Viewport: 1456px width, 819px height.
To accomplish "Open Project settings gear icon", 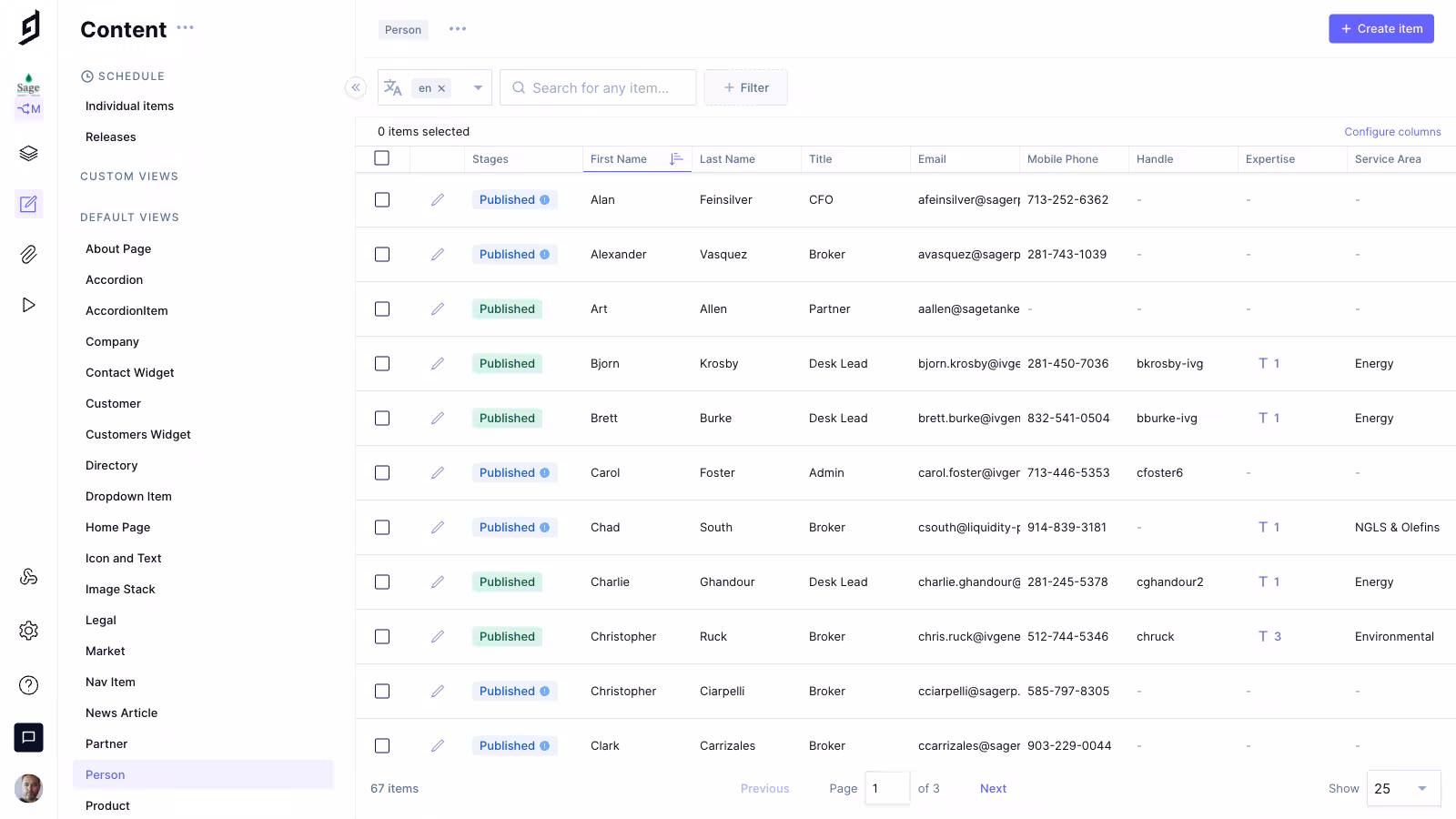I will click(x=28, y=631).
